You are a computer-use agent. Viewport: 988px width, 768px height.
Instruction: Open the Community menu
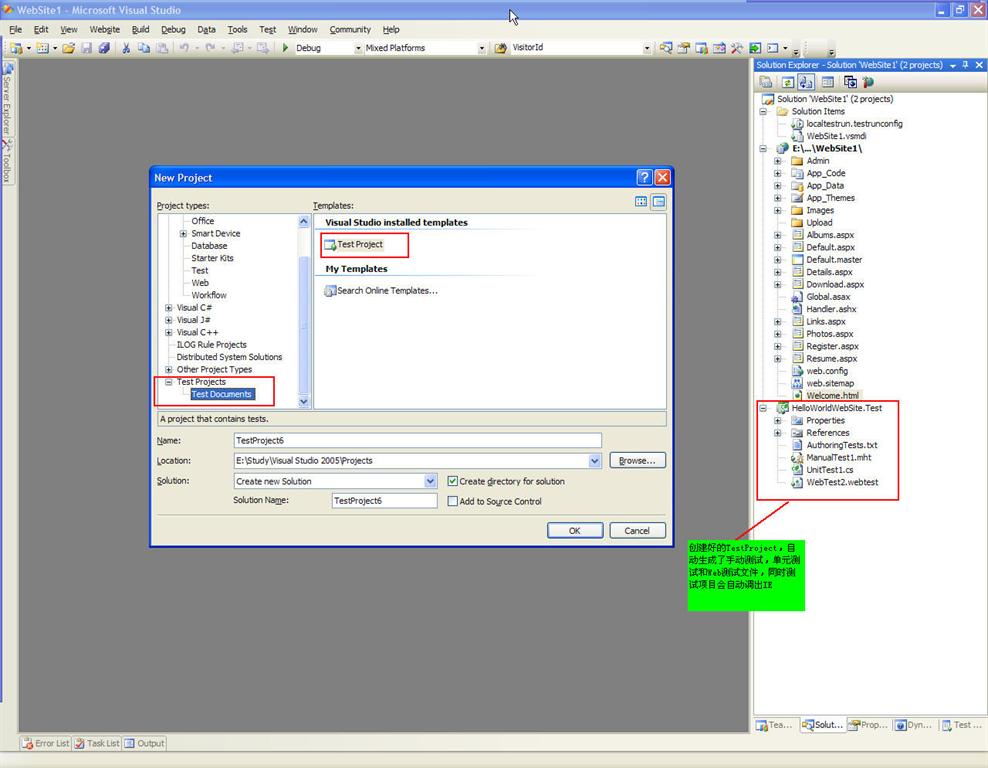tap(350, 30)
